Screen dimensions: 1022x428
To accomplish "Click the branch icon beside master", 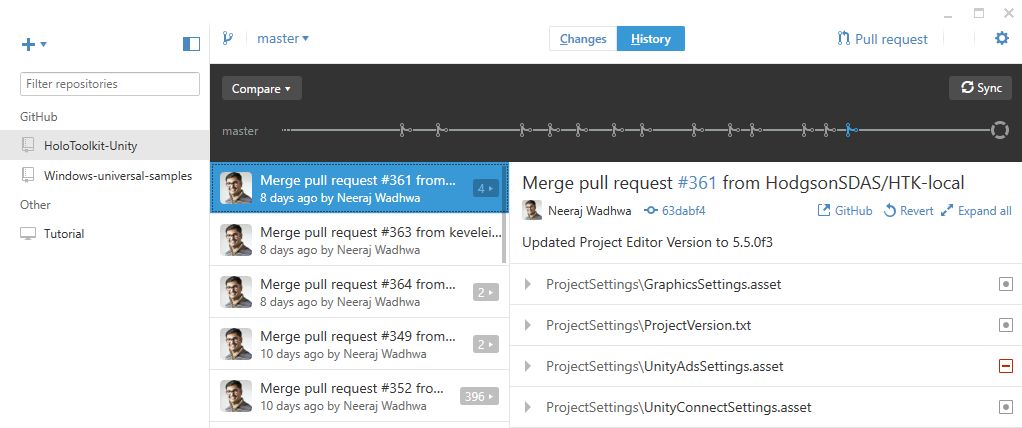I will [x=228, y=39].
